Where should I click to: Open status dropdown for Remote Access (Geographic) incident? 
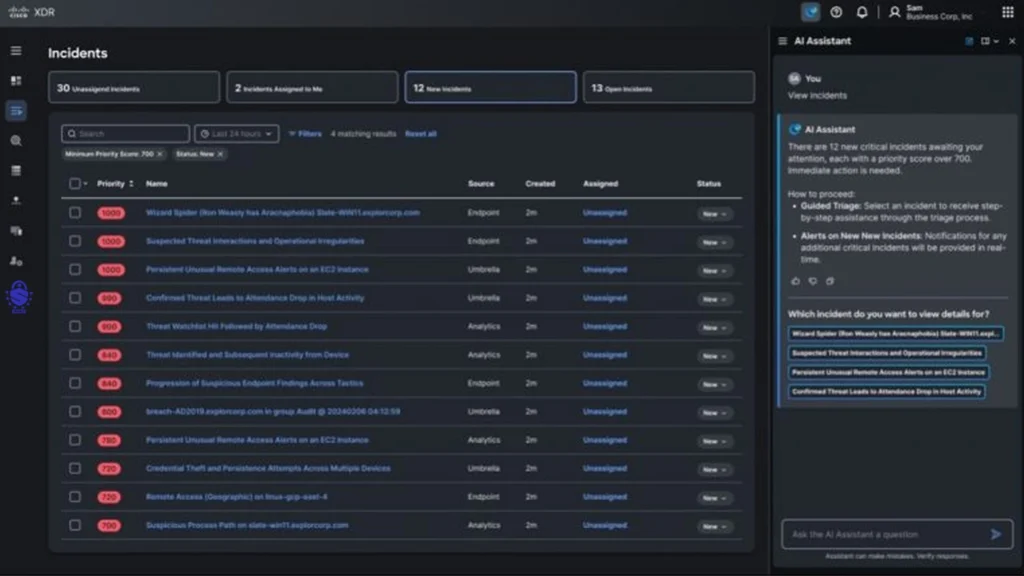(x=714, y=498)
